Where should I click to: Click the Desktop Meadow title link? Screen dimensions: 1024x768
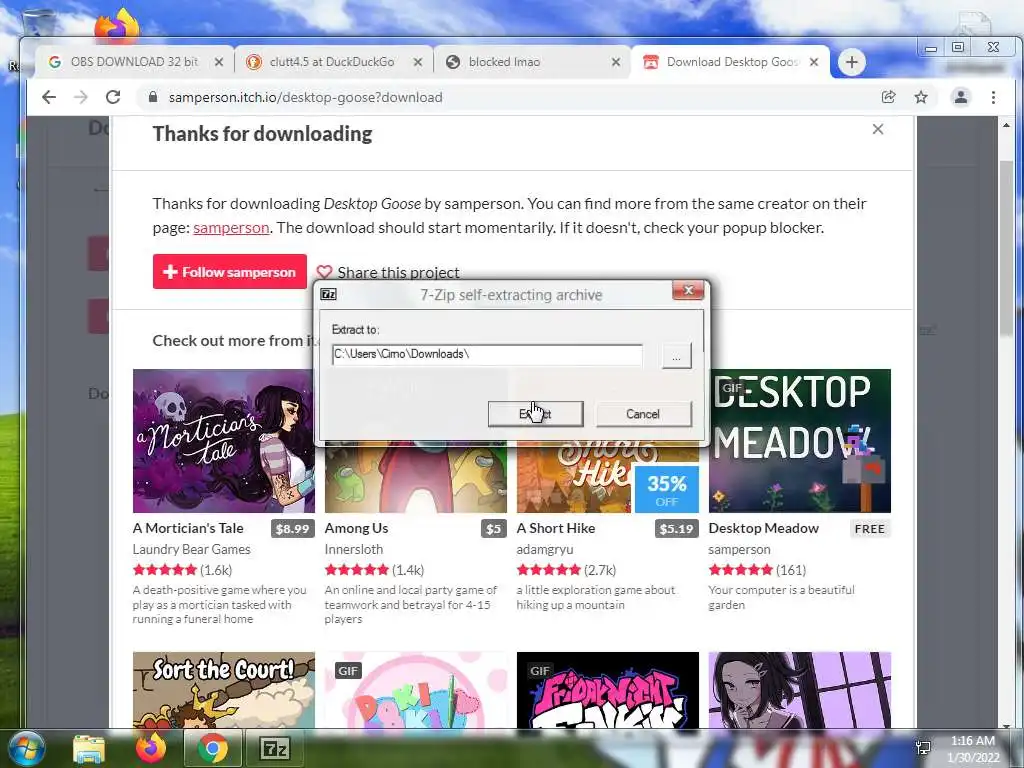point(763,528)
